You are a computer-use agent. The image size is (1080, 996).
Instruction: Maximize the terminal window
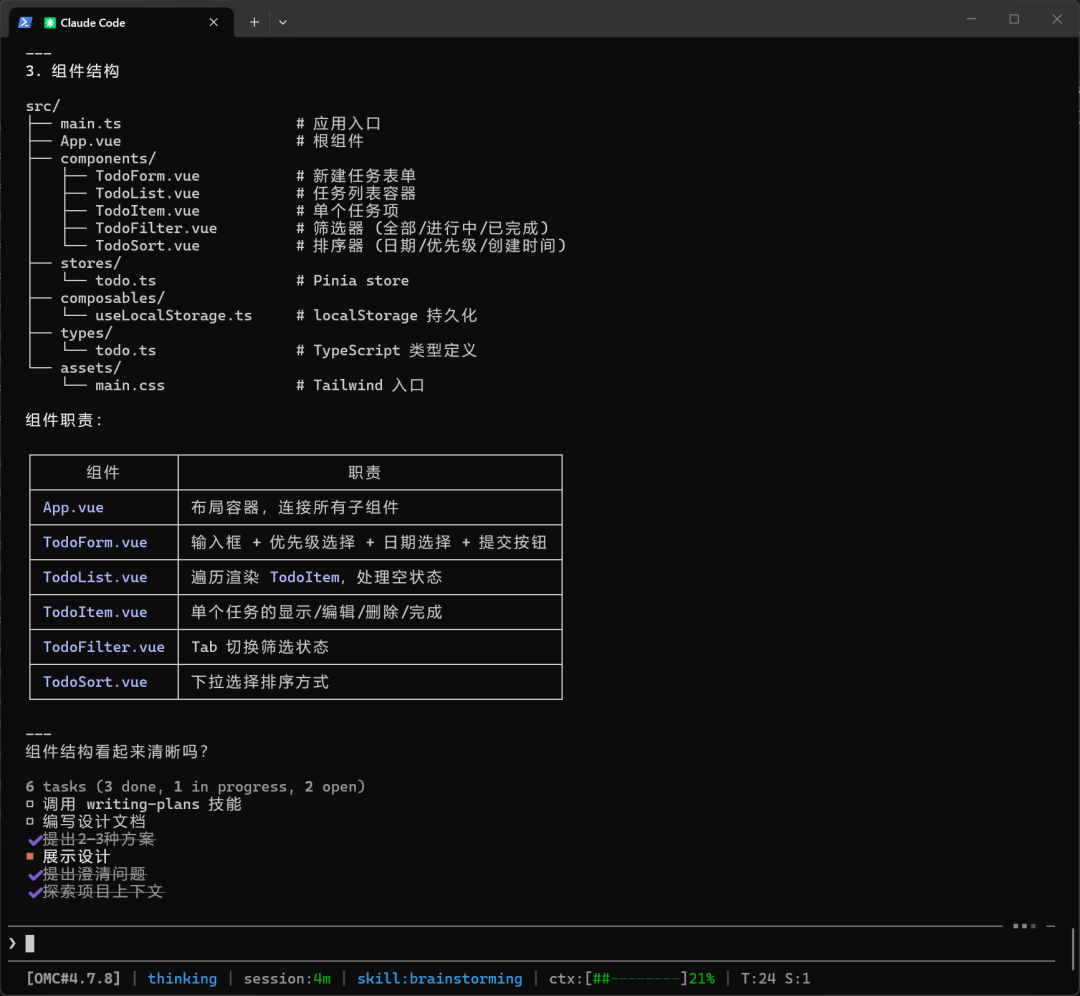tap(1014, 19)
